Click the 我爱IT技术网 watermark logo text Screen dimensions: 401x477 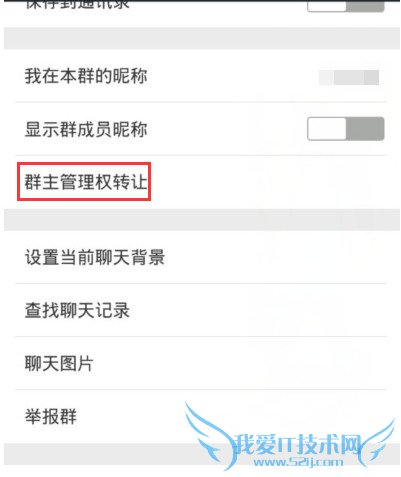click(x=297, y=444)
